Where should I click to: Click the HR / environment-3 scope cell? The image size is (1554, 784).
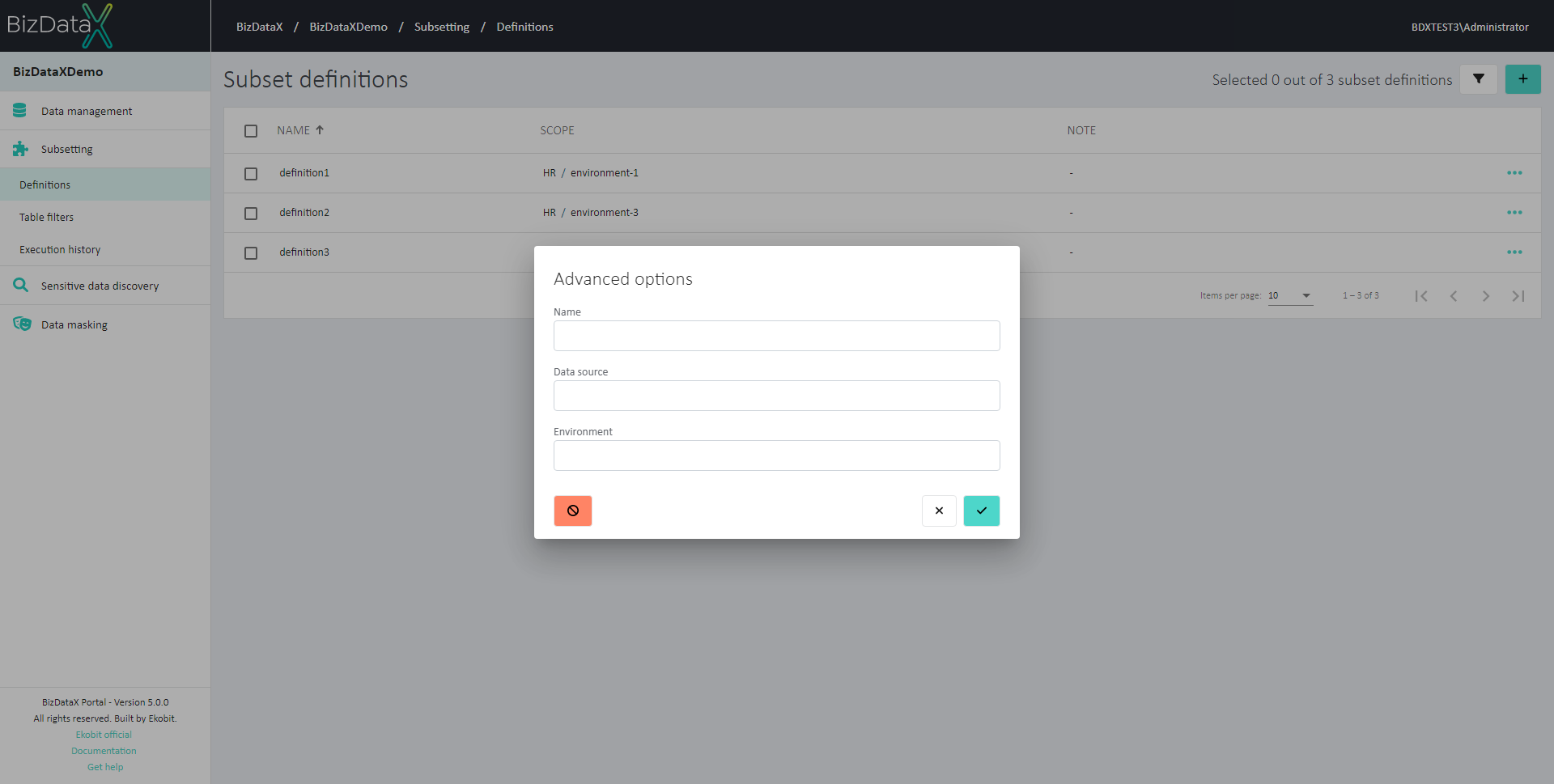(x=591, y=213)
